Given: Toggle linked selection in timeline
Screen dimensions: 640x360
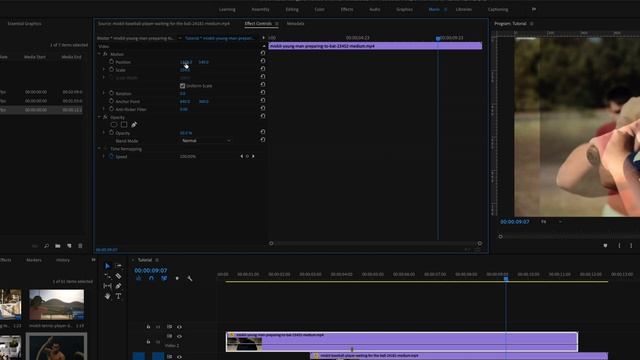Looking at the screenshot, I should [x=164, y=278].
